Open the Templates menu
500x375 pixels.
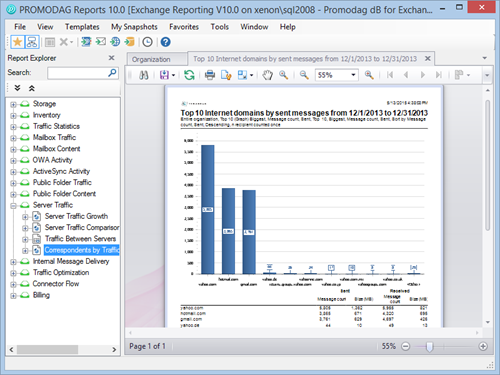[82, 27]
